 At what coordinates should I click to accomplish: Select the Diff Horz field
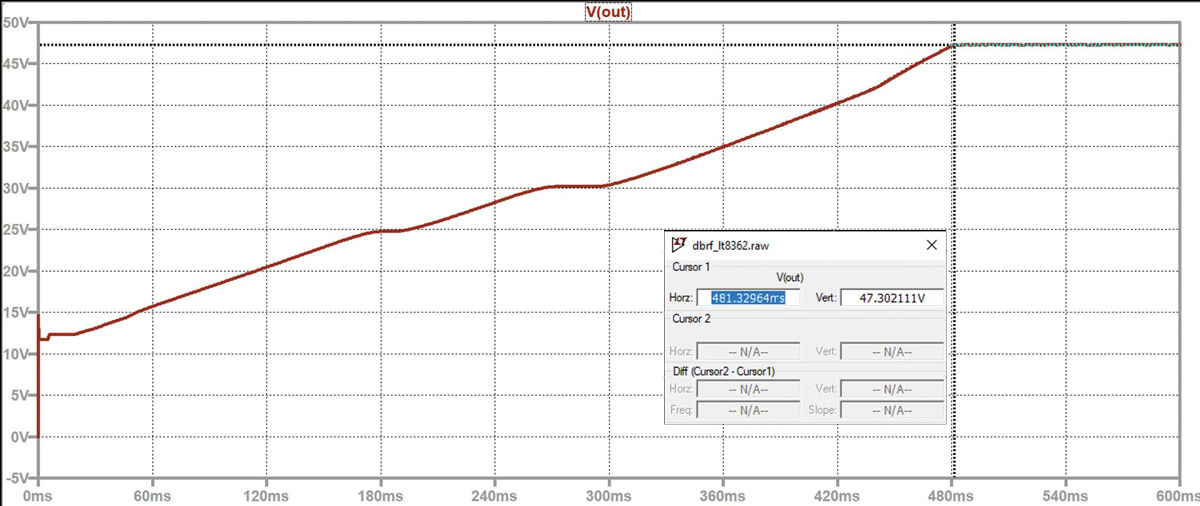[748, 389]
